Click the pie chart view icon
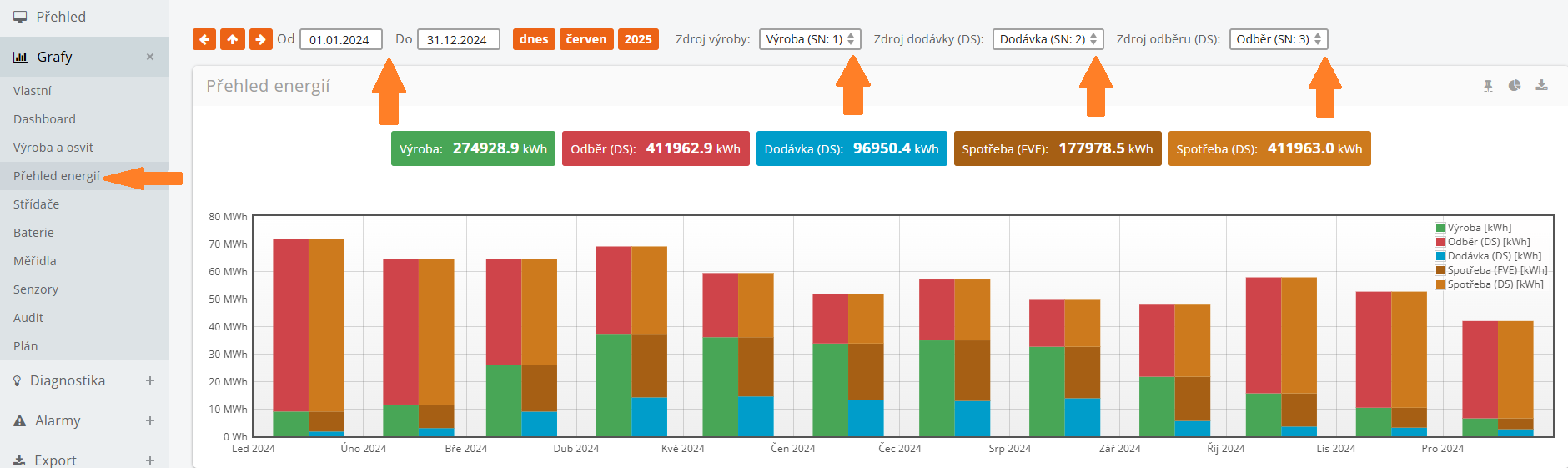1568x468 pixels. [1515, 86]
